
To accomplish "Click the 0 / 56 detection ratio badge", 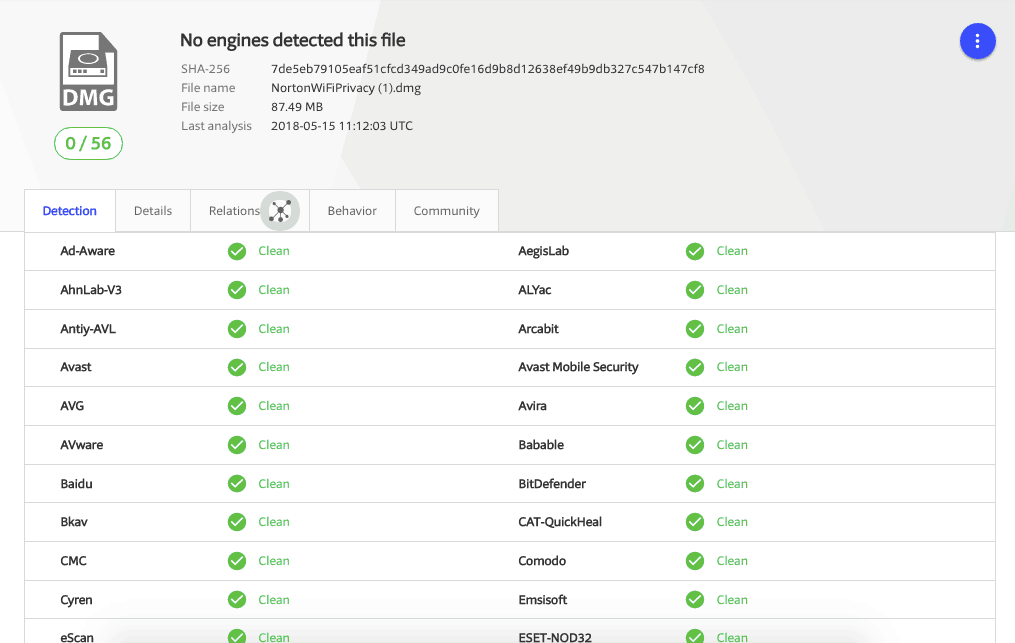I will (89, 143).
